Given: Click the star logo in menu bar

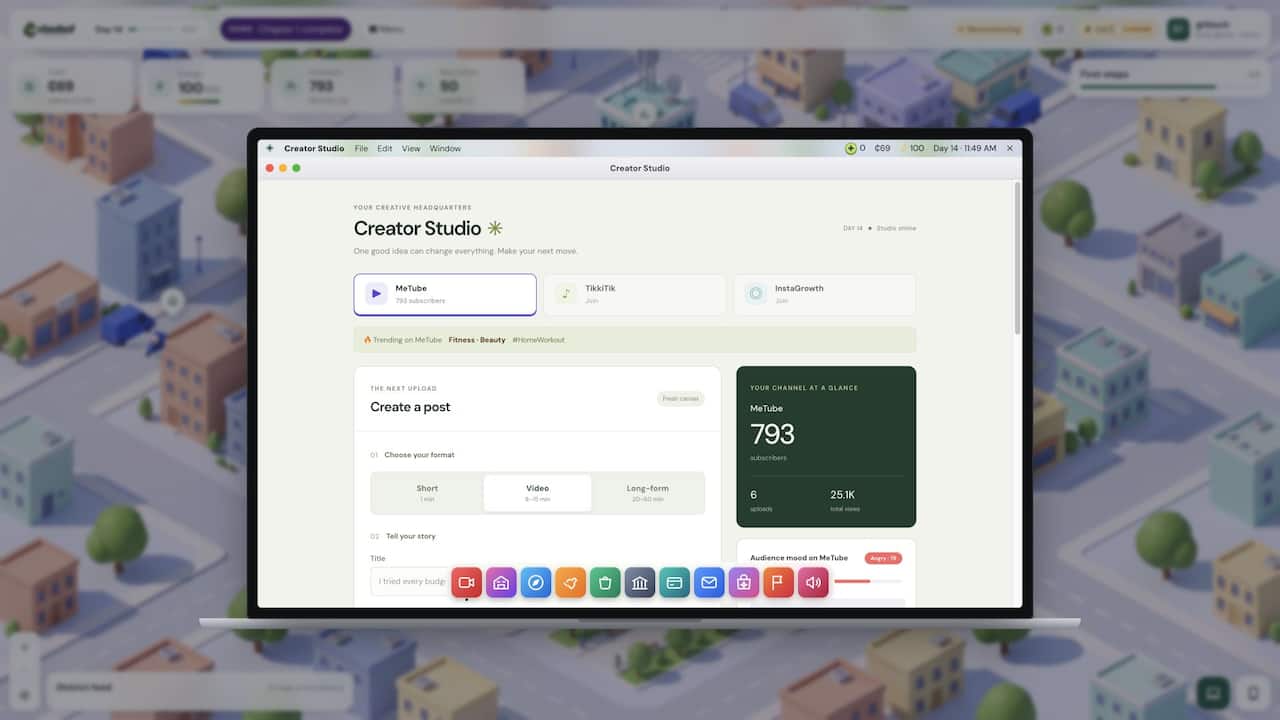Looking at the screenshot, I should tap(270, 148).
